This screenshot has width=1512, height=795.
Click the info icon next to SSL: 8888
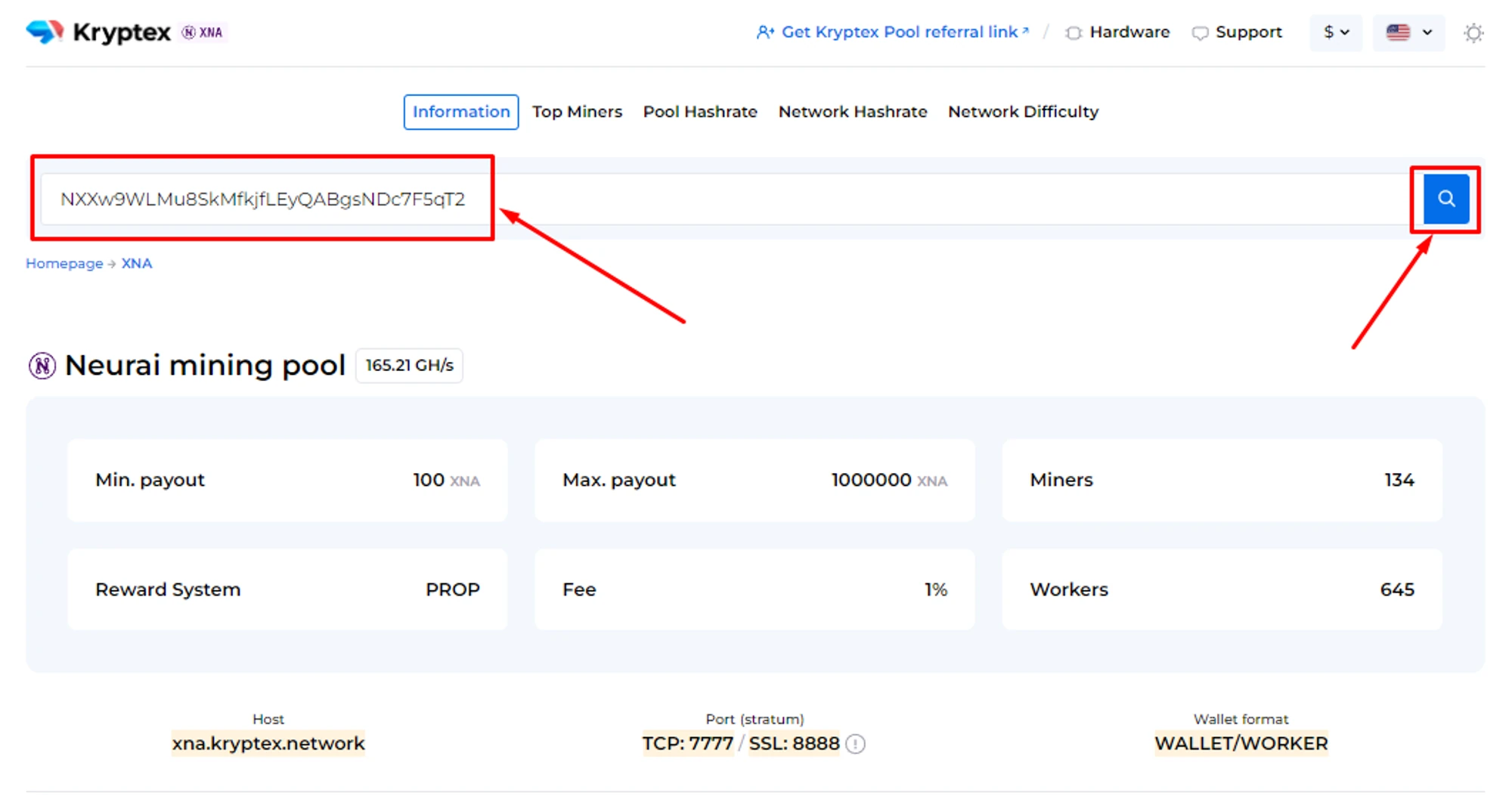coord(856,744)
